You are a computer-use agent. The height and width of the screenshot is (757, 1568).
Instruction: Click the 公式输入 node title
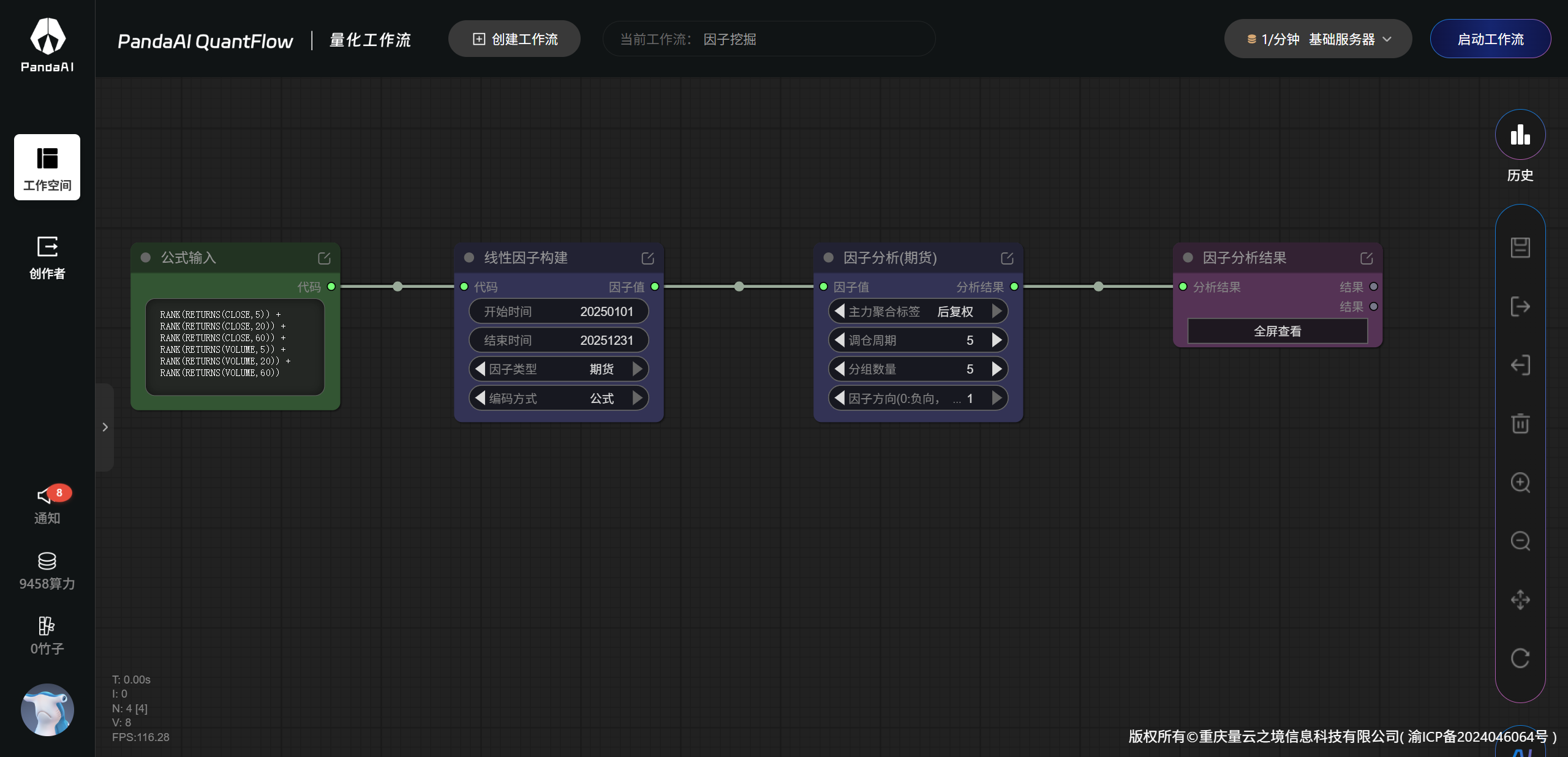pyautogui.click(x=189, y=258)
